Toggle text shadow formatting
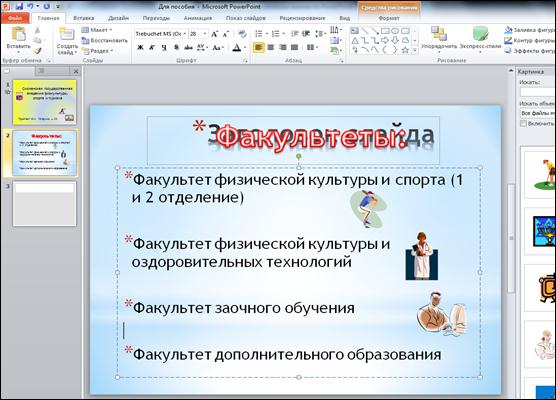Image resolution: width=556 pixels, height=400 pixels. click(x=176, y=48)
